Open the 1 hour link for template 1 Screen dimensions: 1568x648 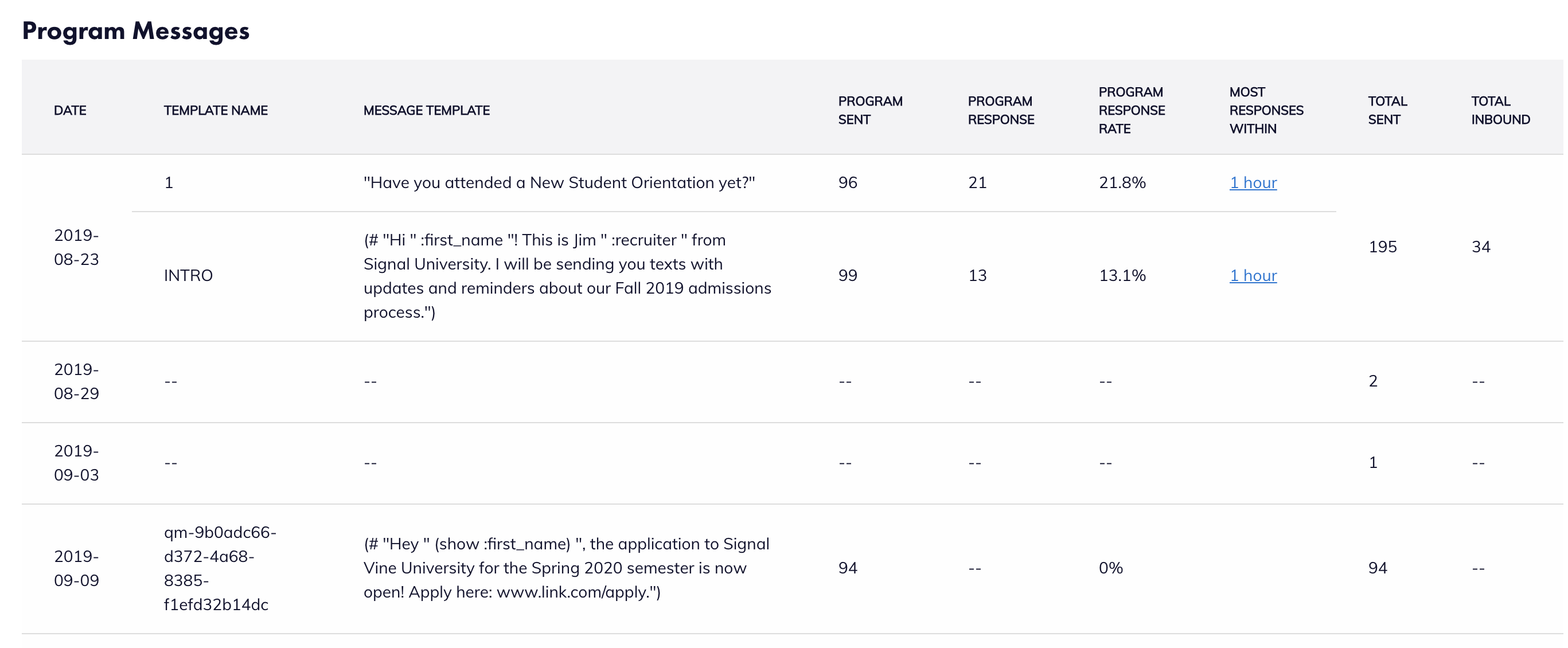click(1252, 182)
